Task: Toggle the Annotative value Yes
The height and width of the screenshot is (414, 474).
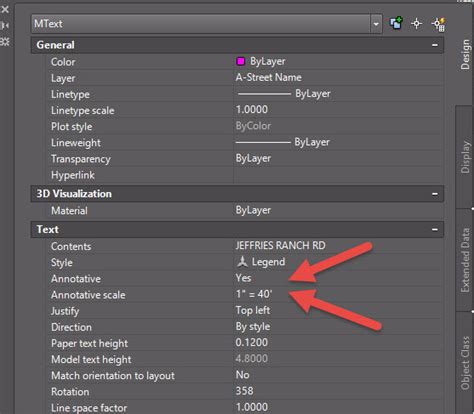Action: coord(243,278)
